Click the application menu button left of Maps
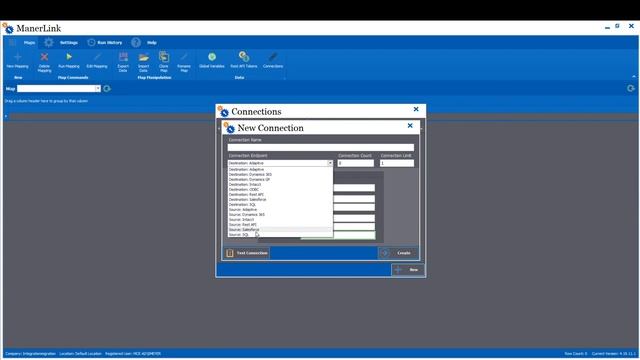Viewport: 640px width, 360px height. click(12, 42)
